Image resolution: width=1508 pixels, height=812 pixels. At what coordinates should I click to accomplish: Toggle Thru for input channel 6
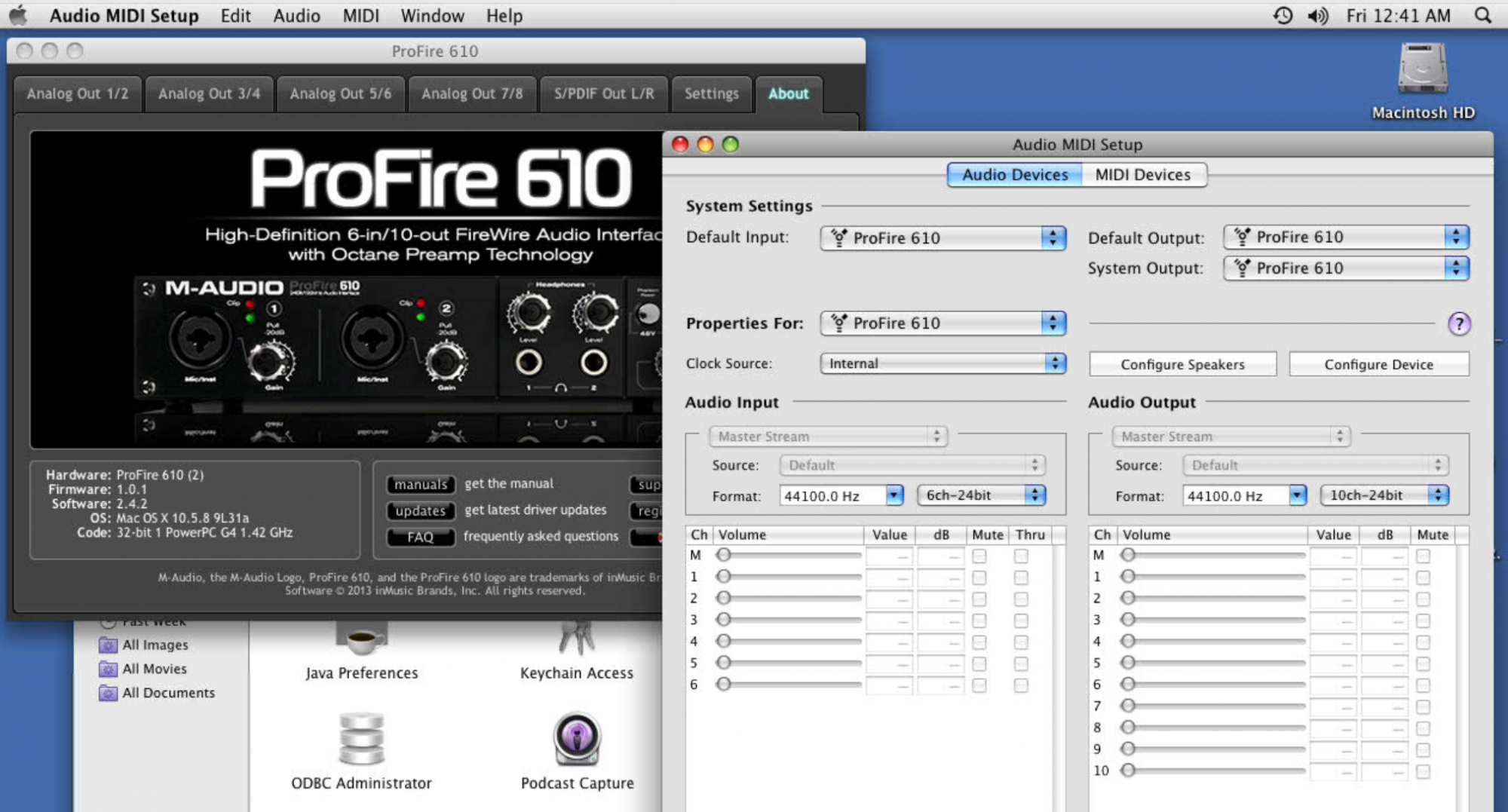point(1021,685)
